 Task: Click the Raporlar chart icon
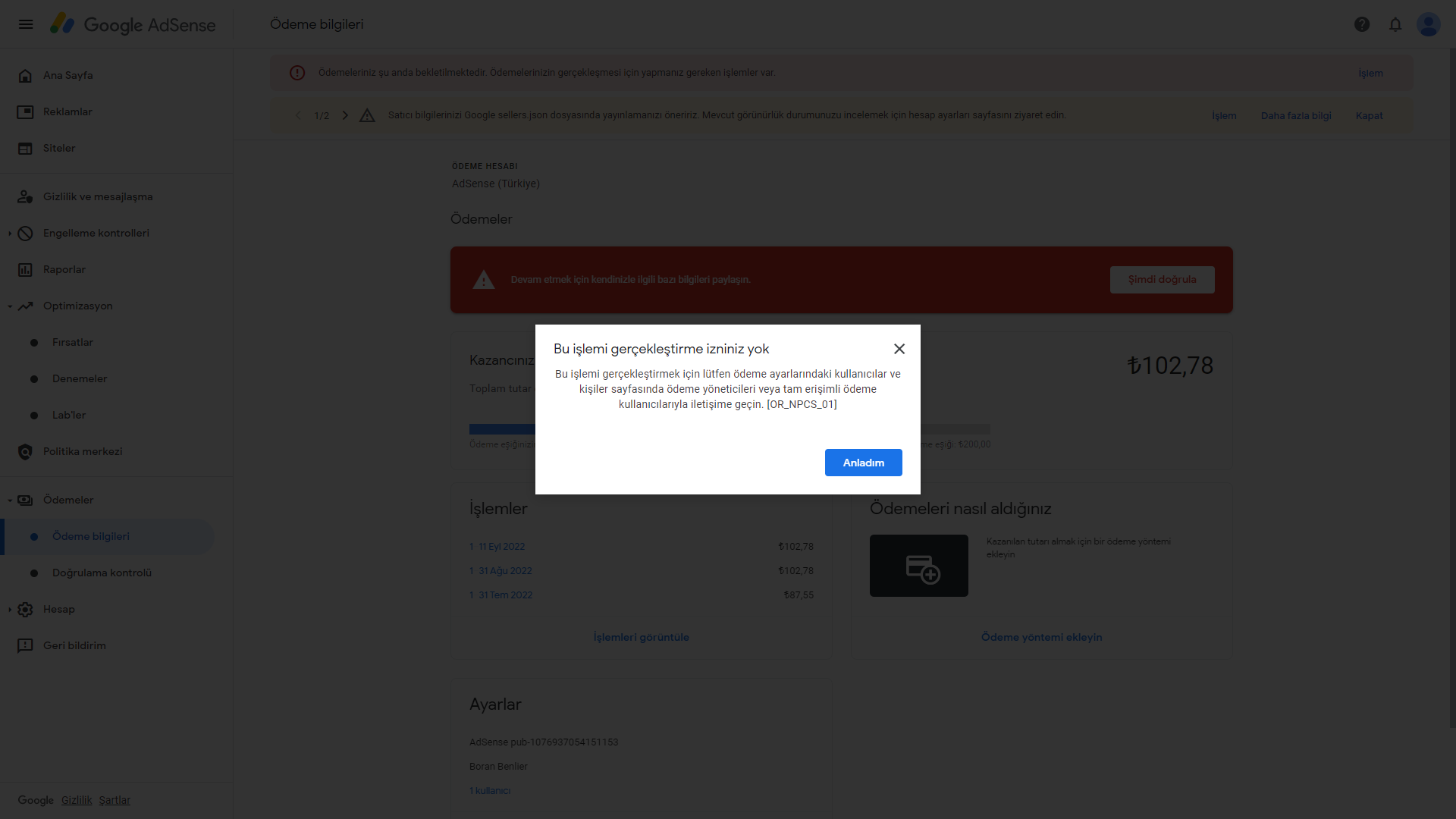click(x=25, y=270)
